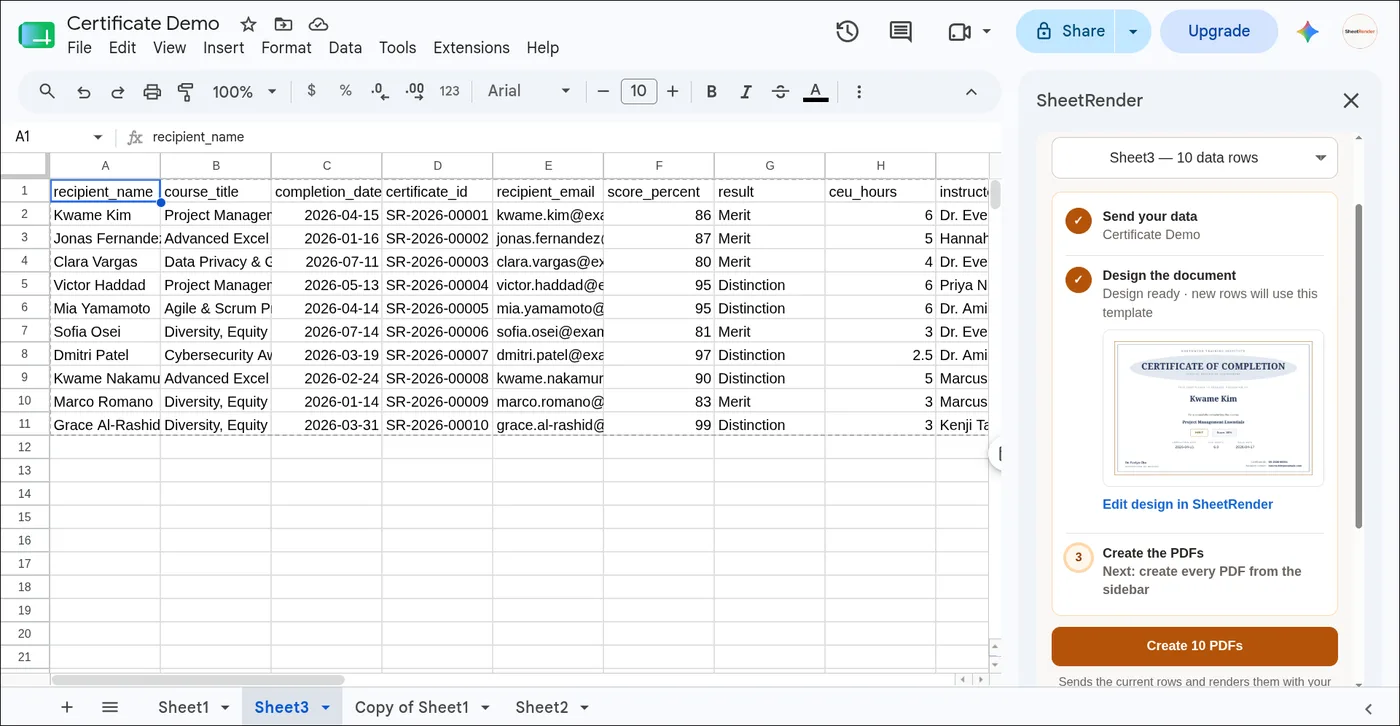
Task: Increase decimal places
Action: coord(414,91)
